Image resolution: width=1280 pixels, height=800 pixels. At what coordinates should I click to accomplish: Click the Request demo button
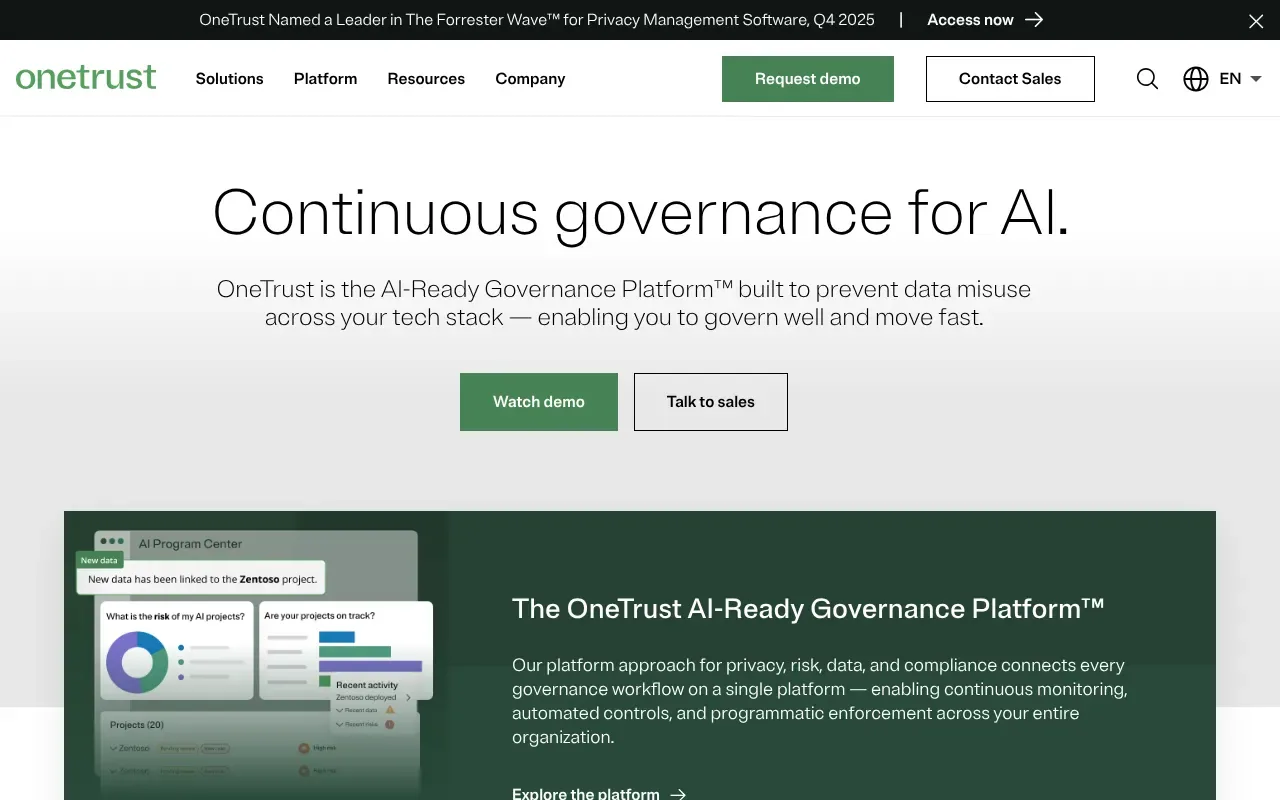point(807,79)
